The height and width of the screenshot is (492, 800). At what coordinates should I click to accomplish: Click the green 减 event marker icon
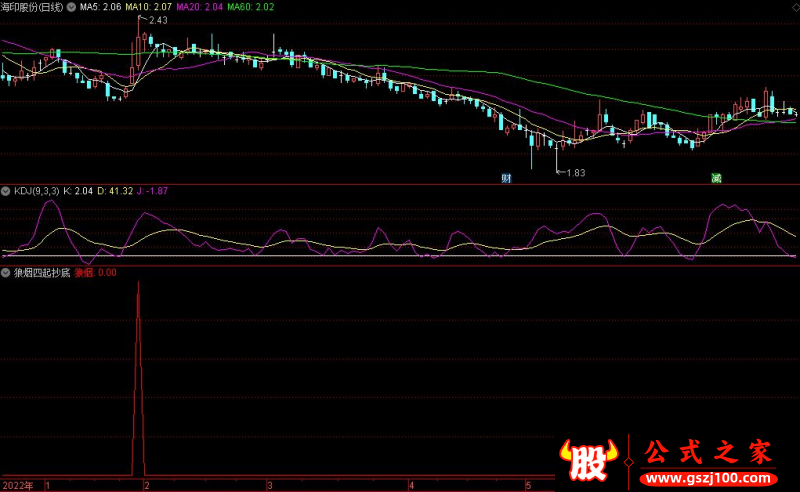point(716,178)
